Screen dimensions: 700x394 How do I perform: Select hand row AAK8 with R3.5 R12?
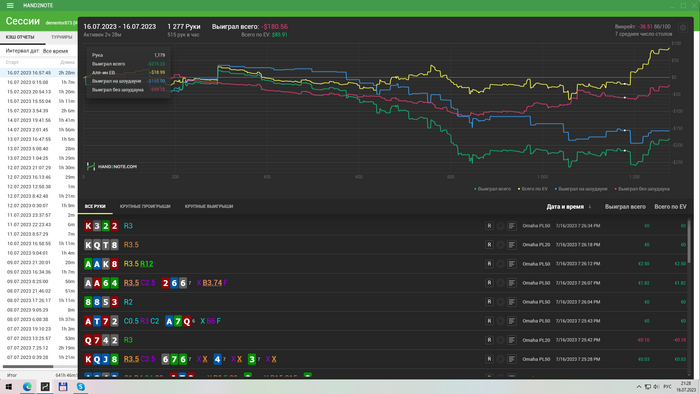[384, 264]
